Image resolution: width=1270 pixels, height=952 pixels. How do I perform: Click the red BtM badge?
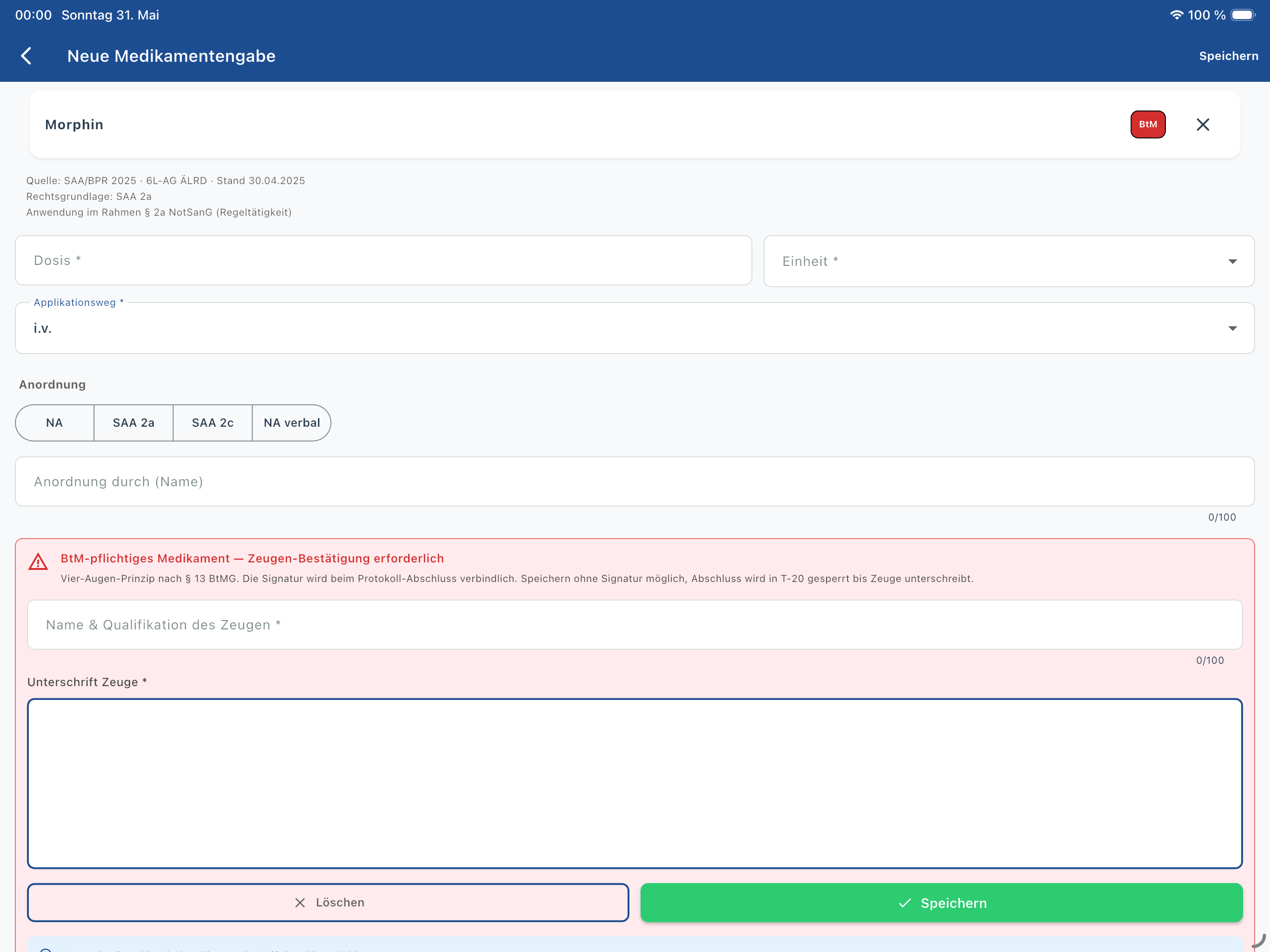1147,124
